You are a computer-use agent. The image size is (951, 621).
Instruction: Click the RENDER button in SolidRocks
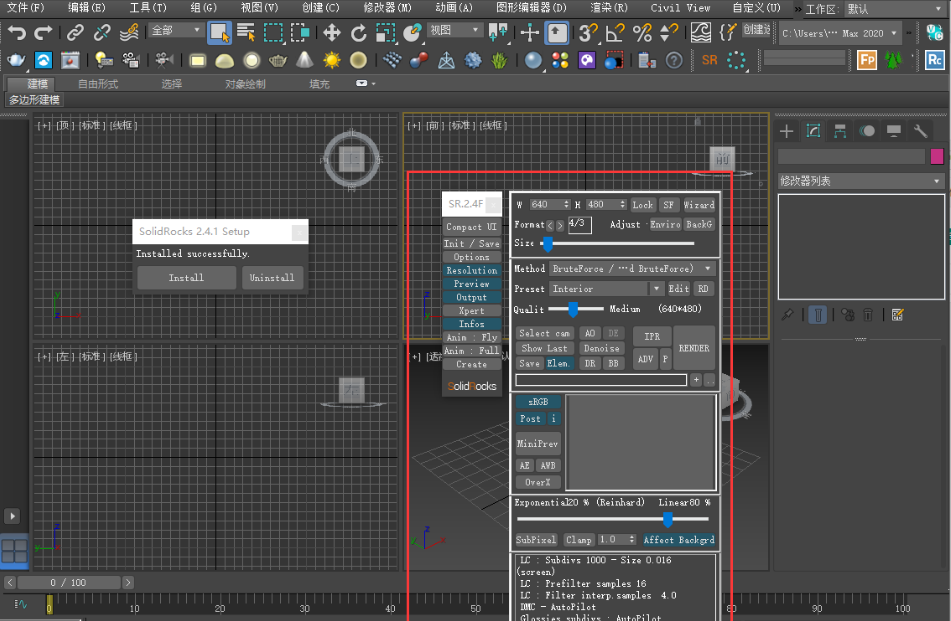pyautogui.click(x=694, y=348)
